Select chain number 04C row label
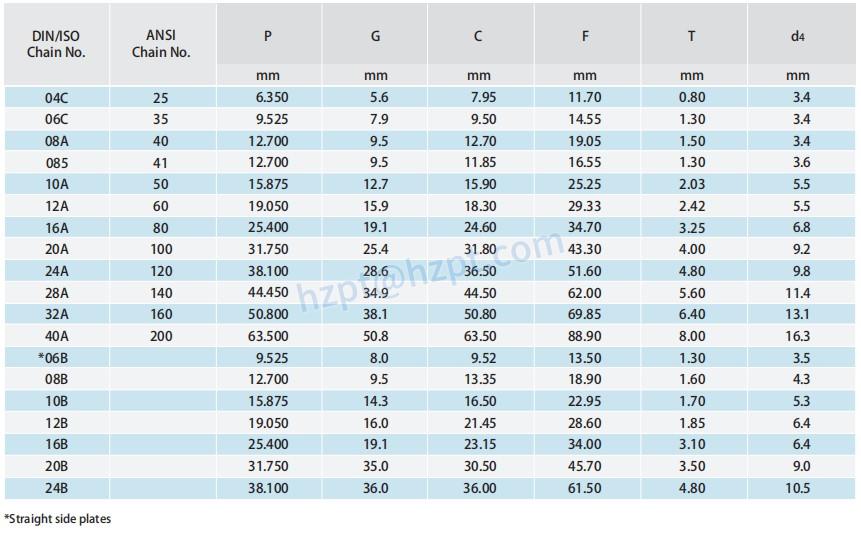 (x=57, y=97)
